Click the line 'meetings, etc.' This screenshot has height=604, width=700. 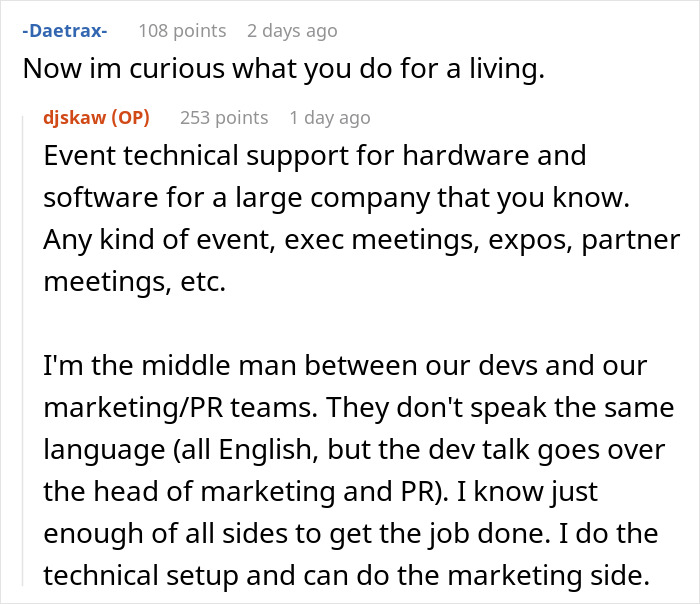pyautogui.click(x=134, y=282)
